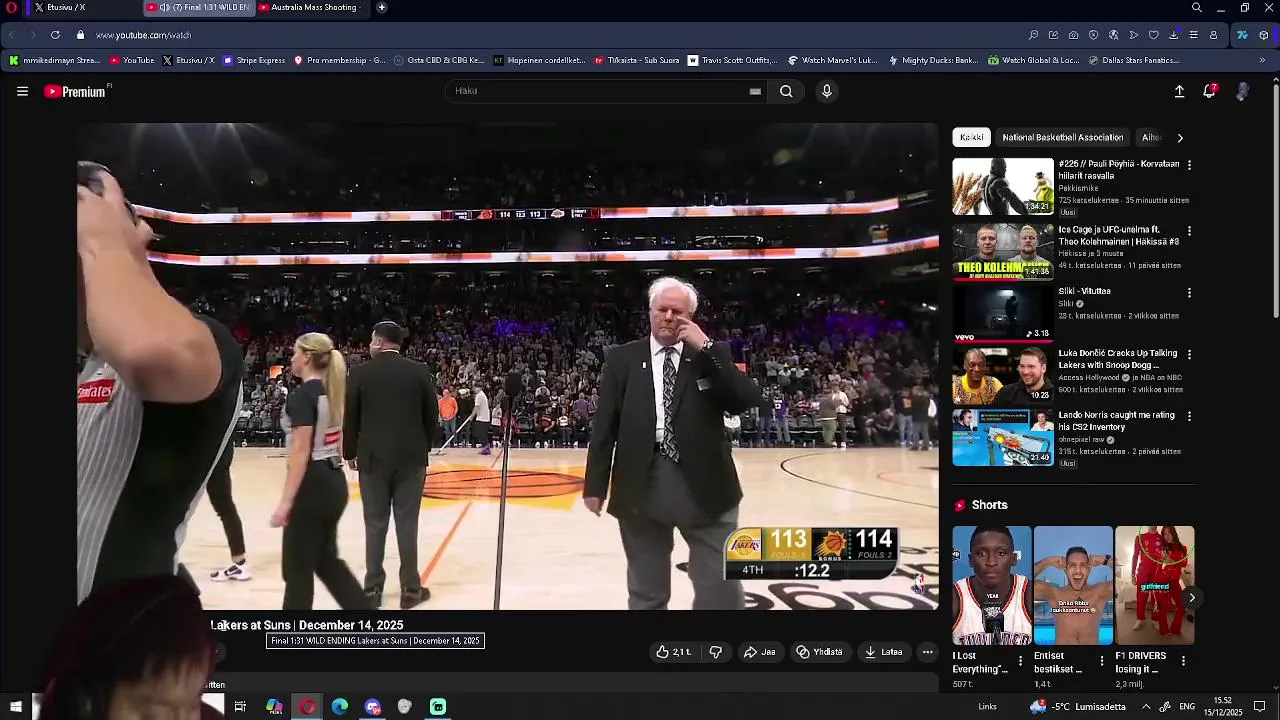Viewport: 1280px width, 720px height.
Task: Open Sliki - Vituttaa video thumbnail
Action: pos(1003,314)
